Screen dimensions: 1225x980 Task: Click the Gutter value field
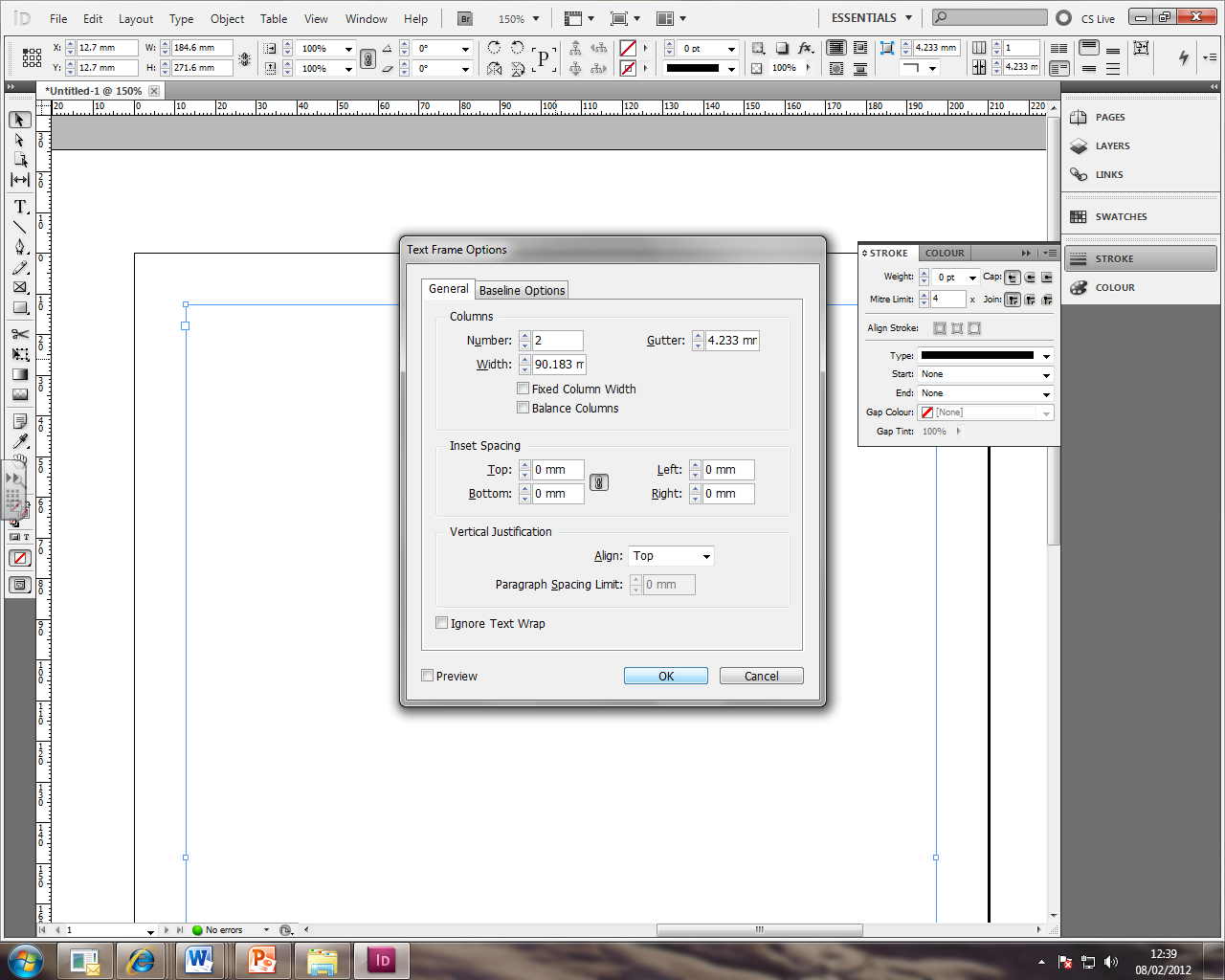coord(732,341)
